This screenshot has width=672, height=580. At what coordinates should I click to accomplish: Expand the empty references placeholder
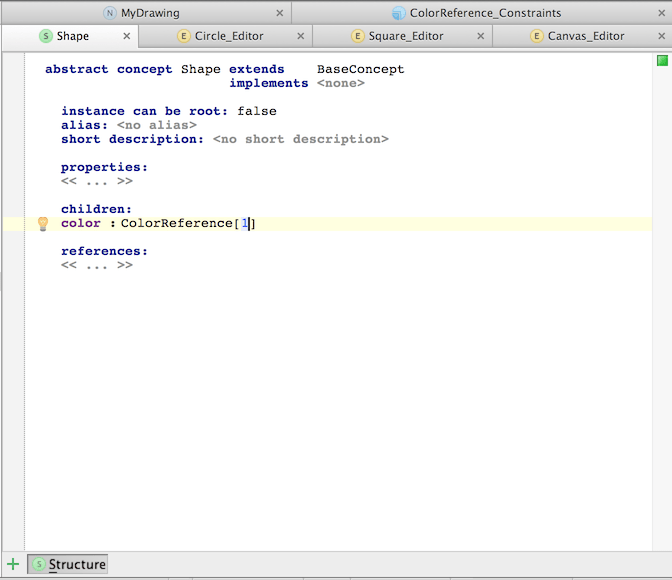pyautogui.click(x=96, y=265)
